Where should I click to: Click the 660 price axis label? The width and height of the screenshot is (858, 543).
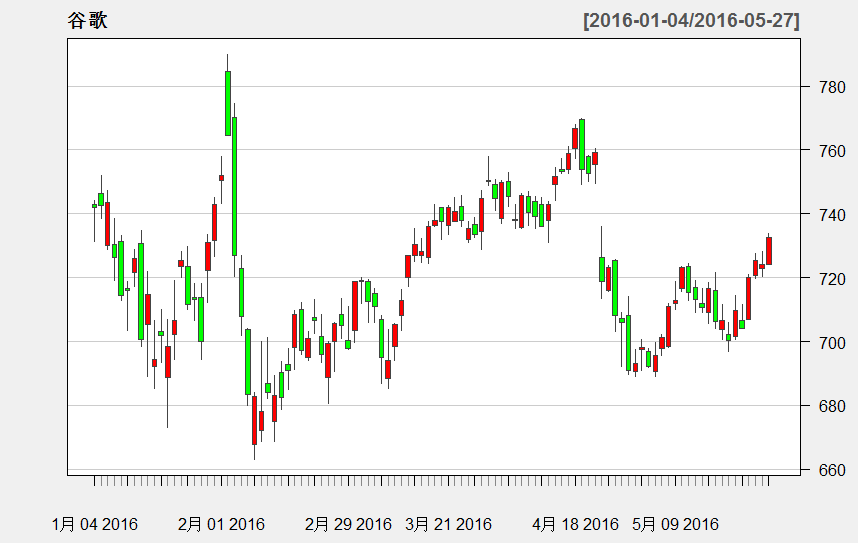(x=832, y=470)
